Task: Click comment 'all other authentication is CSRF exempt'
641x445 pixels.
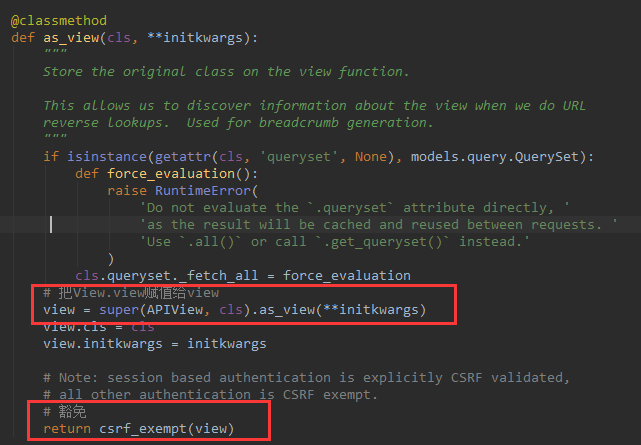Action: pyautogui.click(x=211, y=395)
